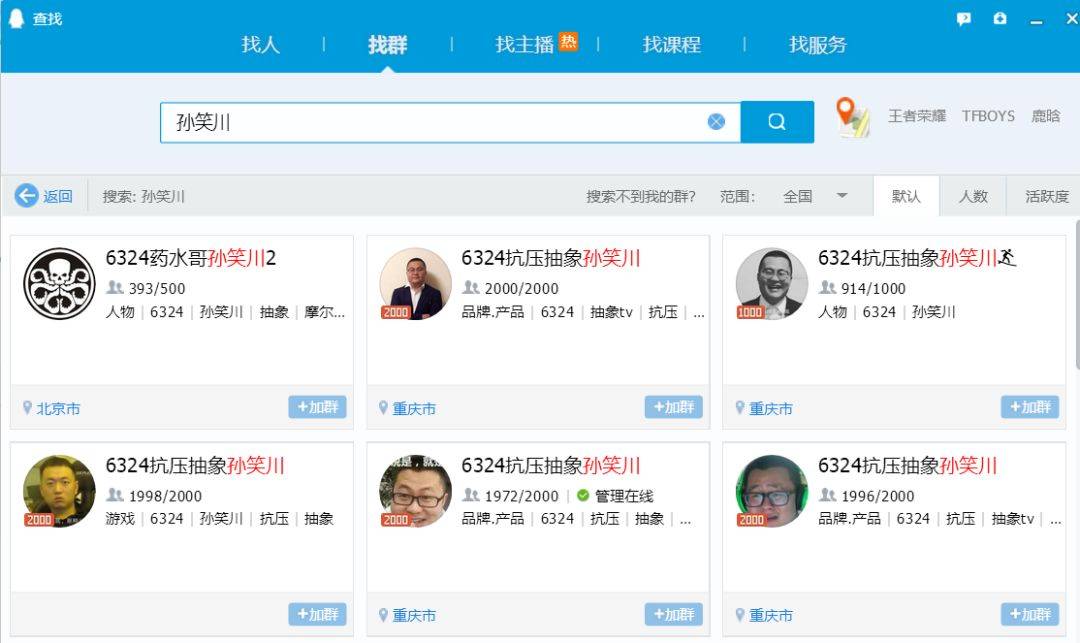Viewport: 1080px width, 643px height.
Task: Click the 王者荣耀 hot keyword
Action: click(916, 116)
